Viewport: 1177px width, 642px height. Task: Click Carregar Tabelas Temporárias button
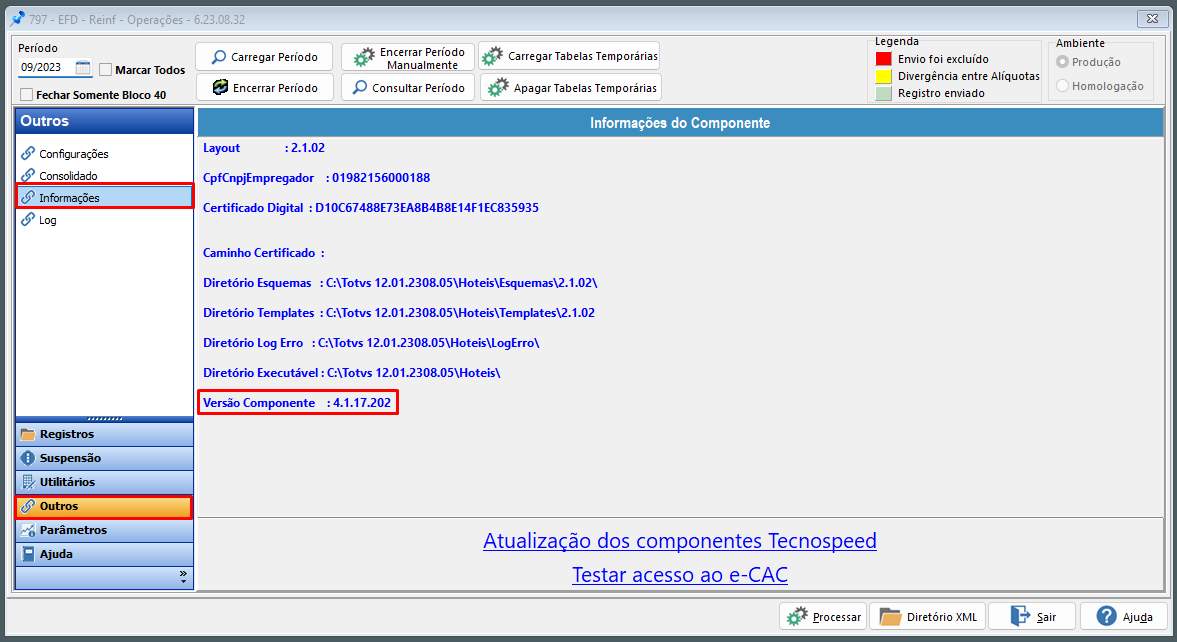pos(569,56)
